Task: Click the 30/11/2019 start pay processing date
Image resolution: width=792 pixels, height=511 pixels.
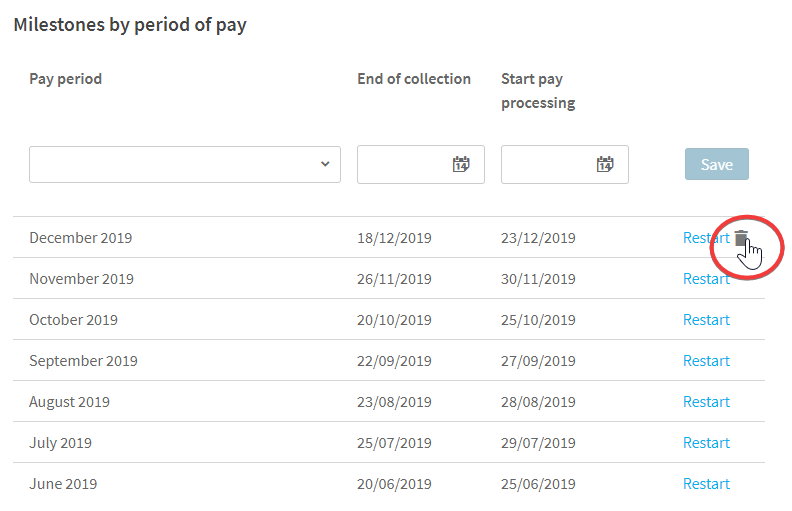Action: point(538,279)
